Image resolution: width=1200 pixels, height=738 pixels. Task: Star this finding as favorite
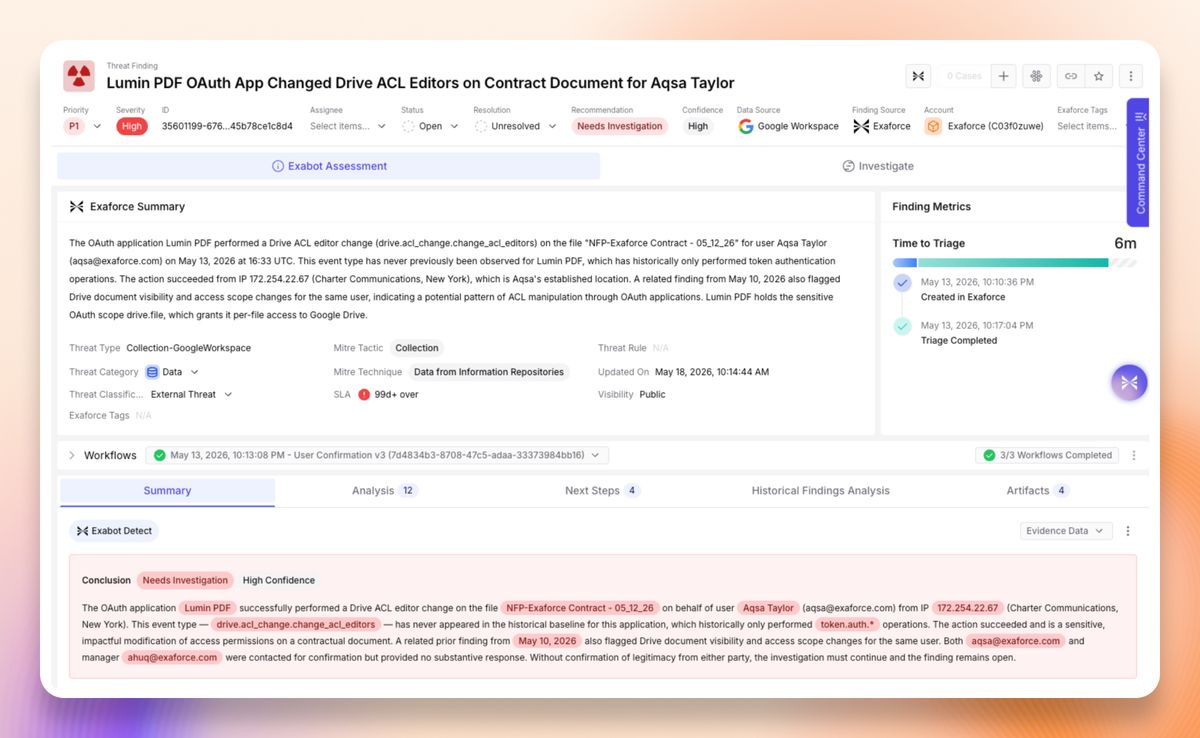click(1098, 76)
